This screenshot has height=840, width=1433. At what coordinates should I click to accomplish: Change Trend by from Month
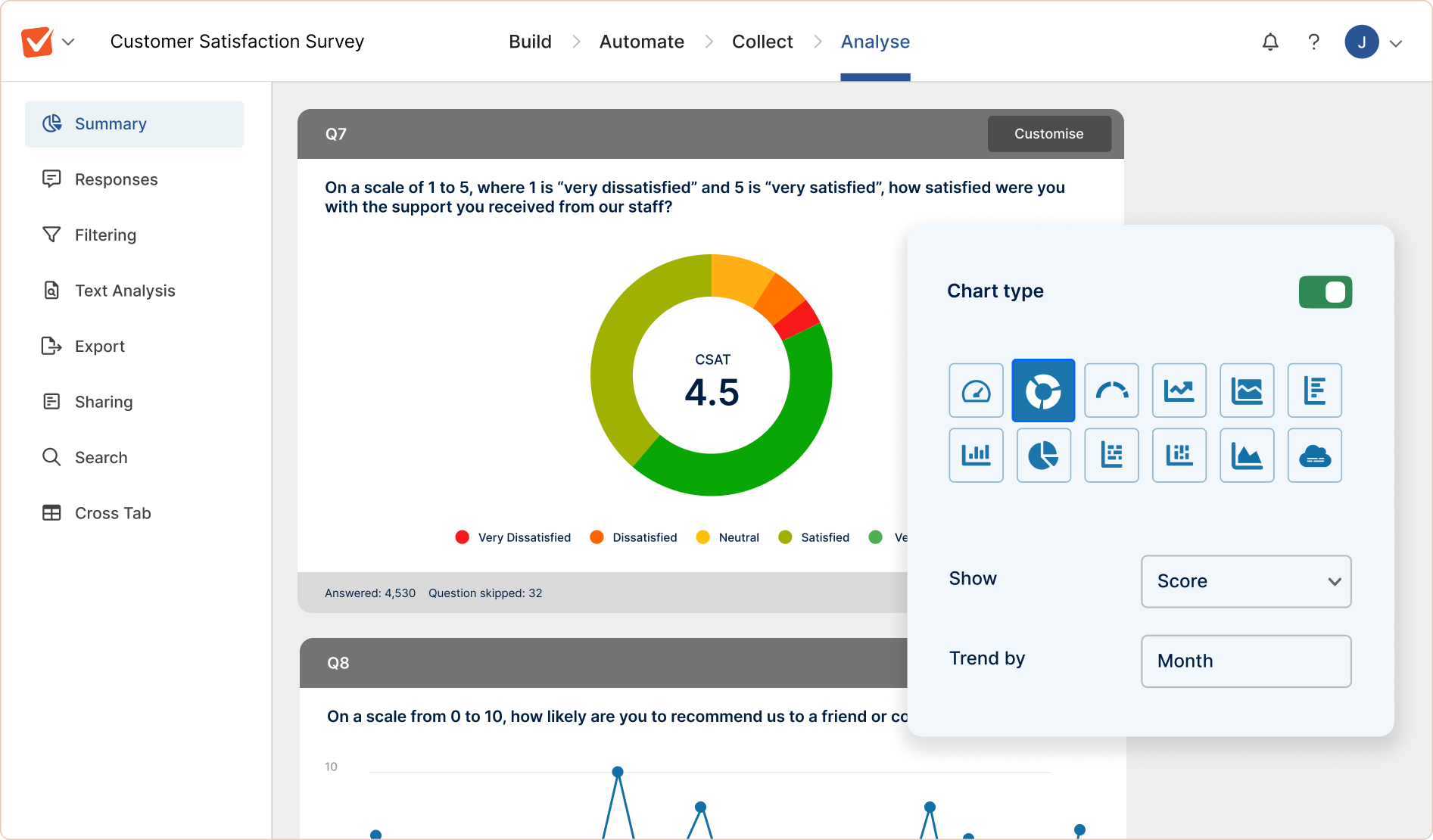pyautogui.click(x=1246, y=661)
